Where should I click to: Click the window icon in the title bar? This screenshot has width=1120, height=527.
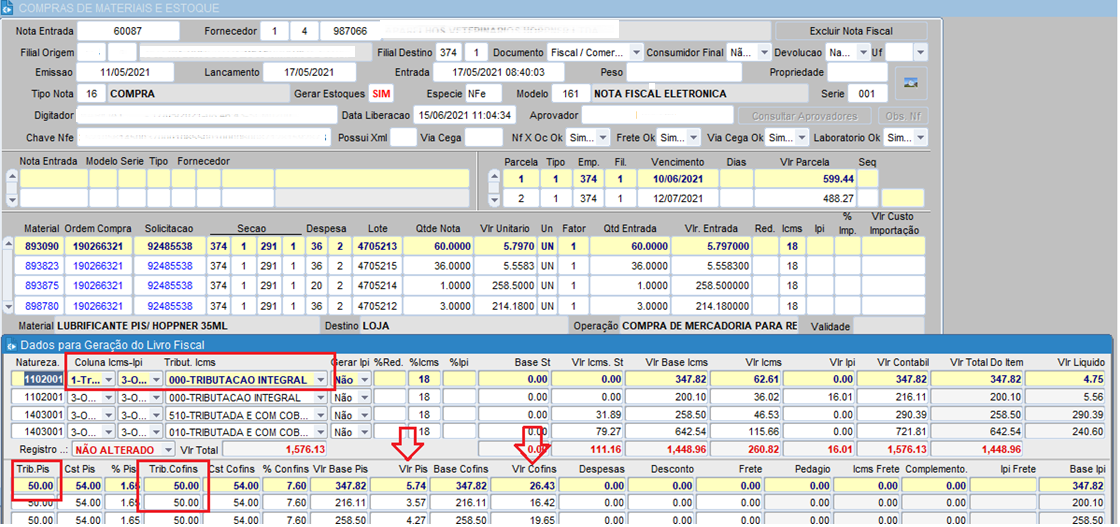point(6,9)
